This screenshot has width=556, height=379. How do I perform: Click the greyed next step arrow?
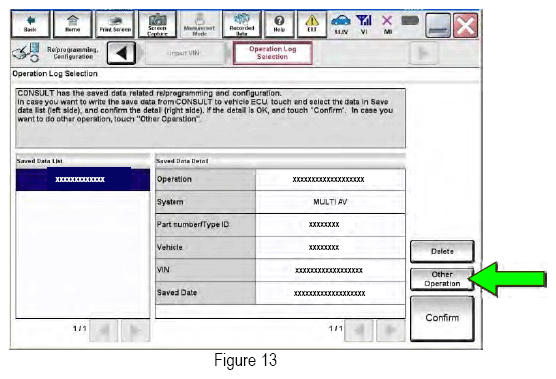tap(423, 53)
